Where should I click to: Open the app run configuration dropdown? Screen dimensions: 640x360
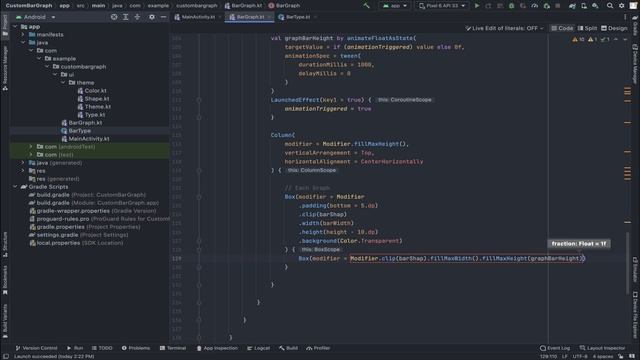point(394,6)
